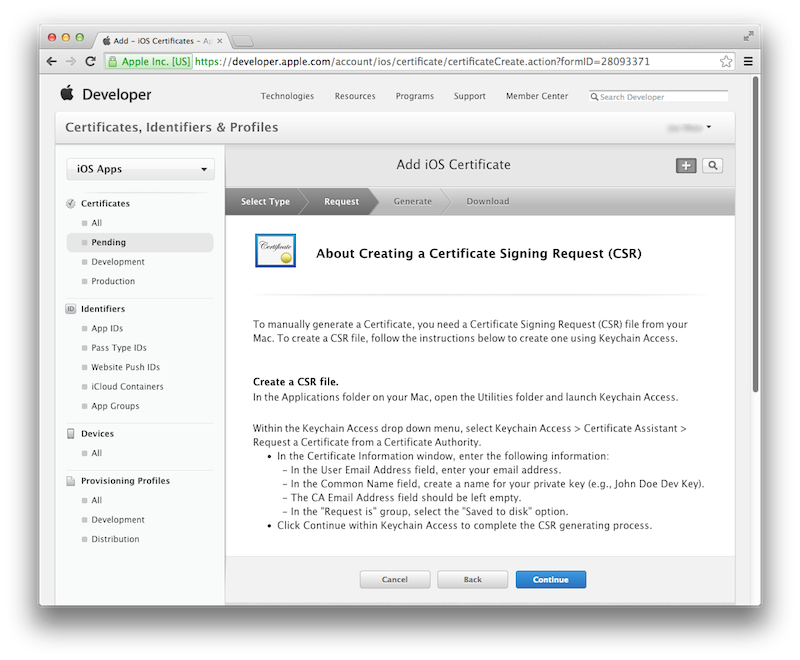Click the Select Type step
The image size is (800, 660).
pyautogui.click(x=265, y=201)
